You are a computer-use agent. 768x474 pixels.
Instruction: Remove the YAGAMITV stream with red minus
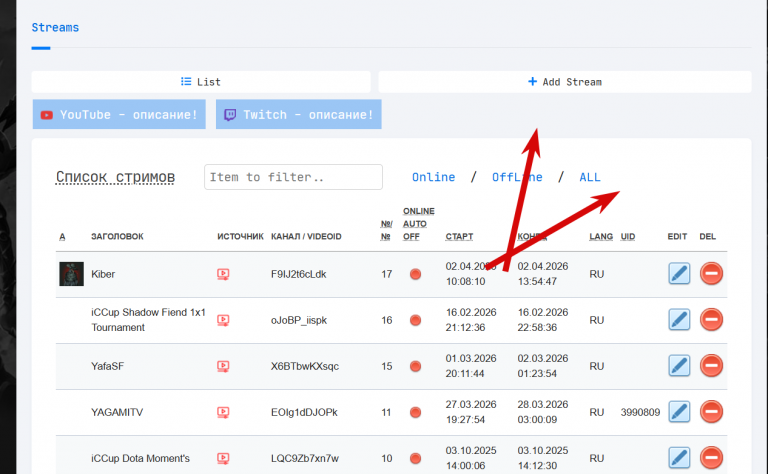(x=711, y=411)
